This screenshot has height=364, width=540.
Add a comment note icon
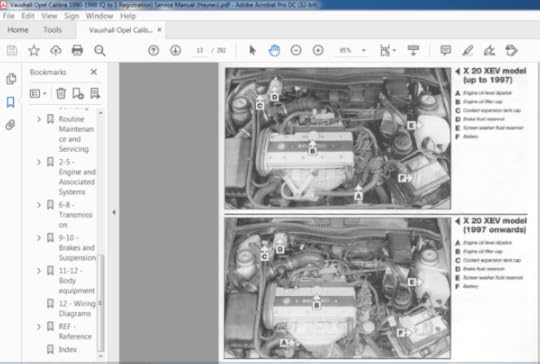click(x=446, y=51)
